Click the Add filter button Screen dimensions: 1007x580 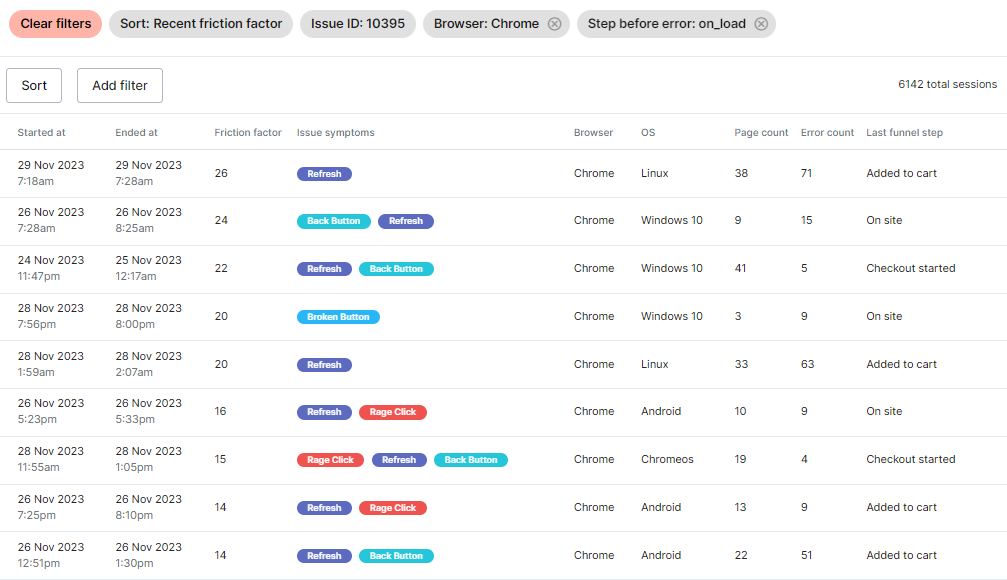[x=119, y=85]
